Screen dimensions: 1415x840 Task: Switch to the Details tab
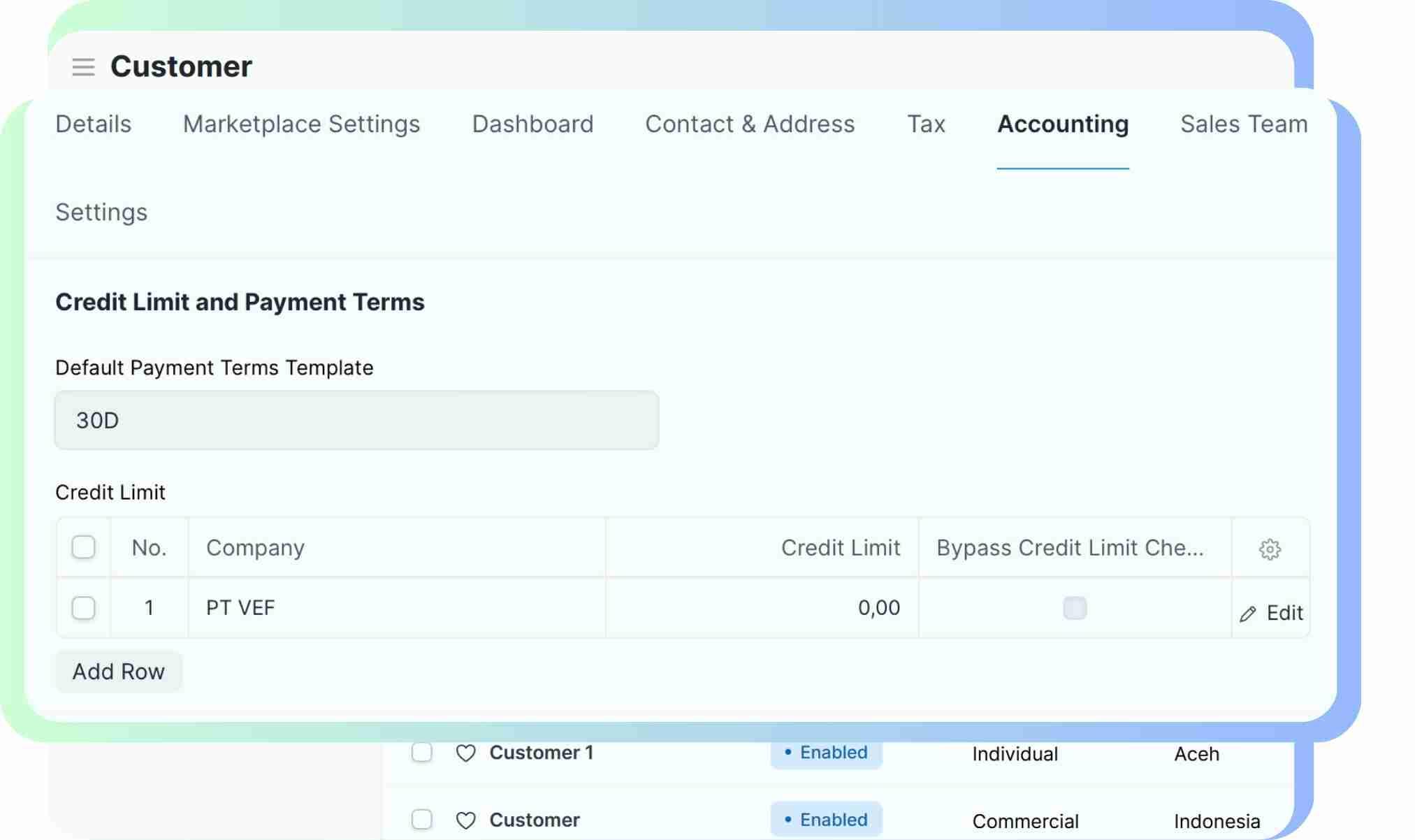[93, 124]
